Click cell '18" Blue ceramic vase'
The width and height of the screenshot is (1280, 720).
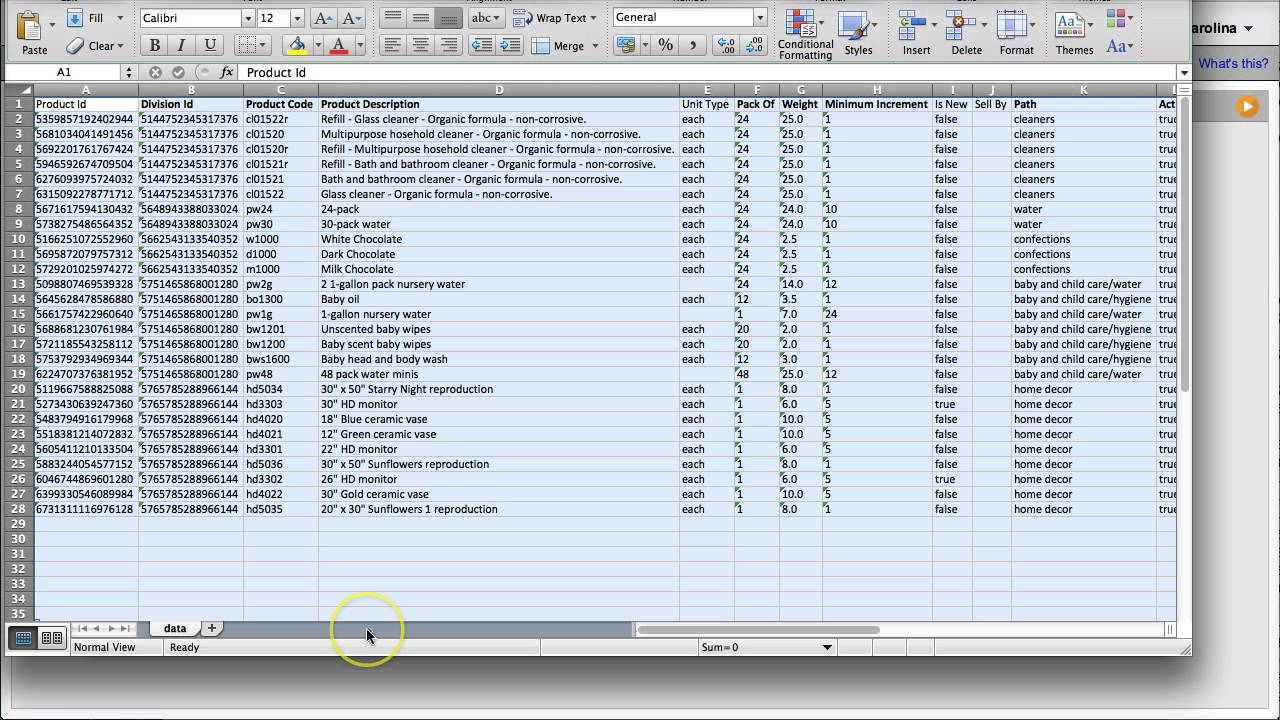point(498,419)
